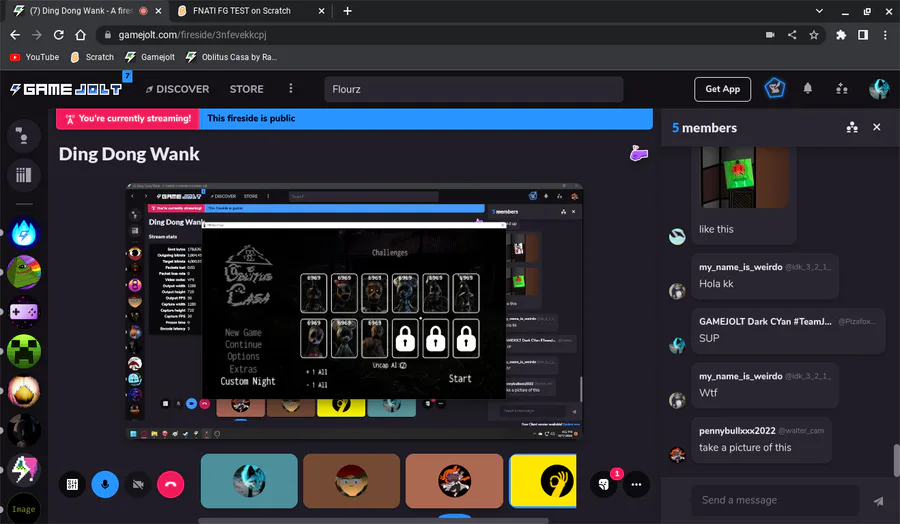Open the Minecraft creeper community icon
900x524 pixels.
click(x=24, y=351)
